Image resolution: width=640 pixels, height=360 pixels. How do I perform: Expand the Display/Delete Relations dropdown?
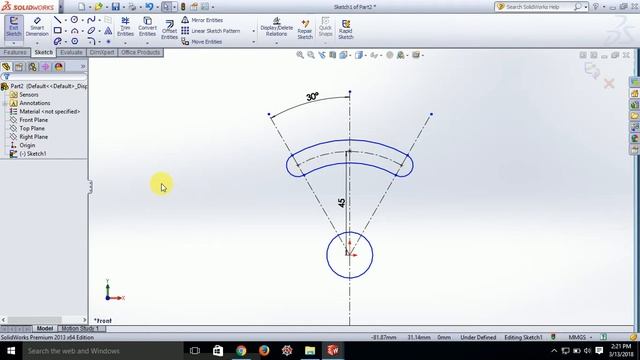[276, 42]
